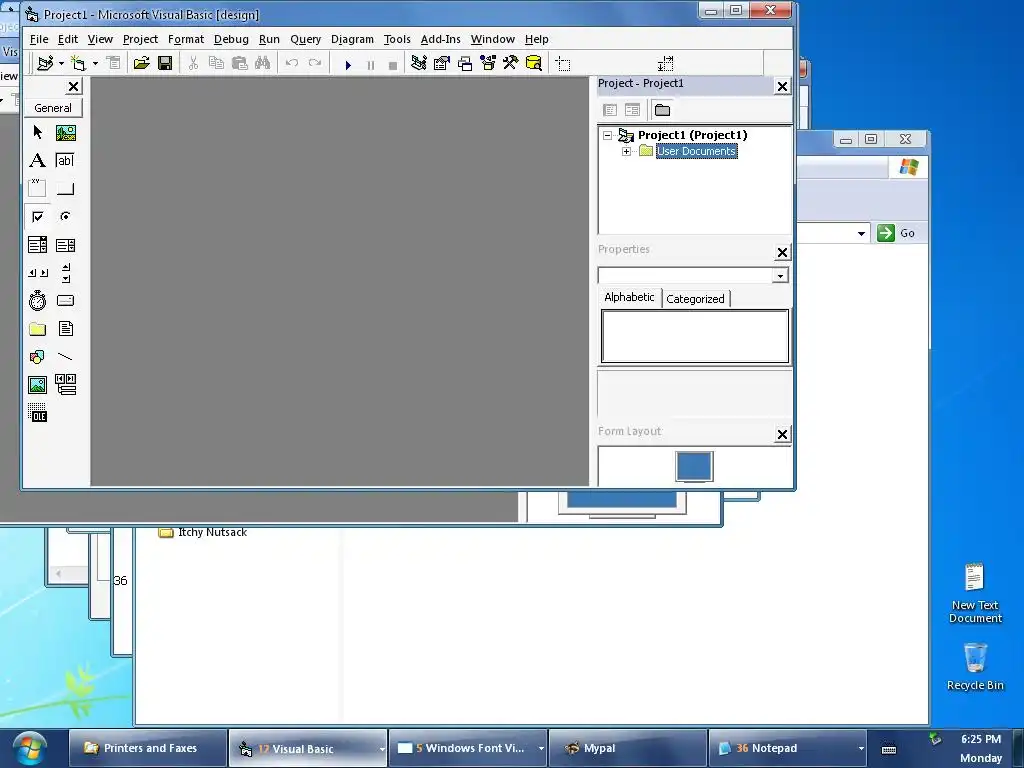Viewport: 1024px width, 768px height.
Task: Click the Copy toolbar icon
Action: [x=216, y=63]
